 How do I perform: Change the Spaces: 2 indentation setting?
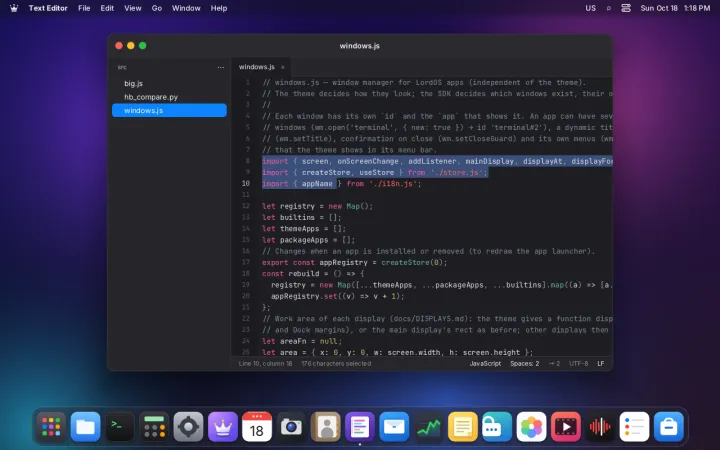(x=524, y=363)
